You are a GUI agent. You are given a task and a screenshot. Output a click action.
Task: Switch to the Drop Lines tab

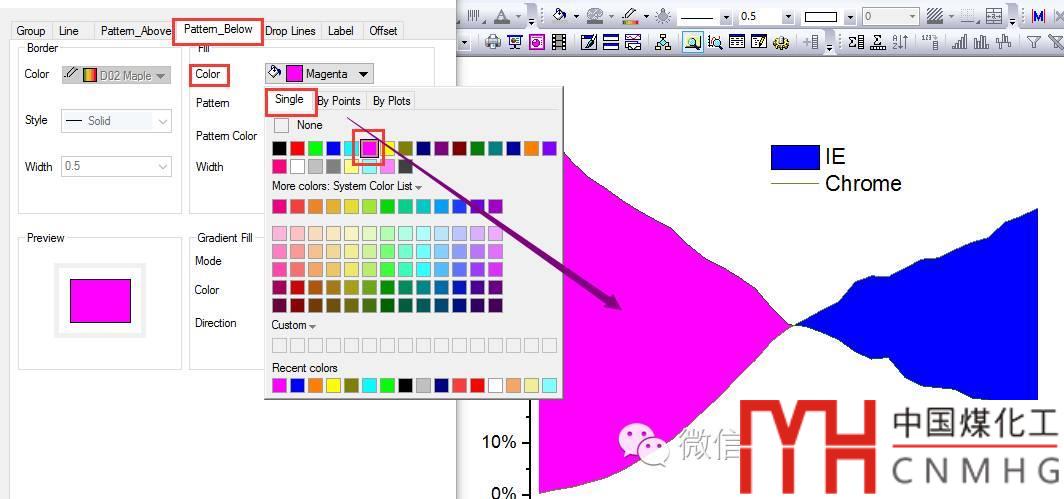291,31
